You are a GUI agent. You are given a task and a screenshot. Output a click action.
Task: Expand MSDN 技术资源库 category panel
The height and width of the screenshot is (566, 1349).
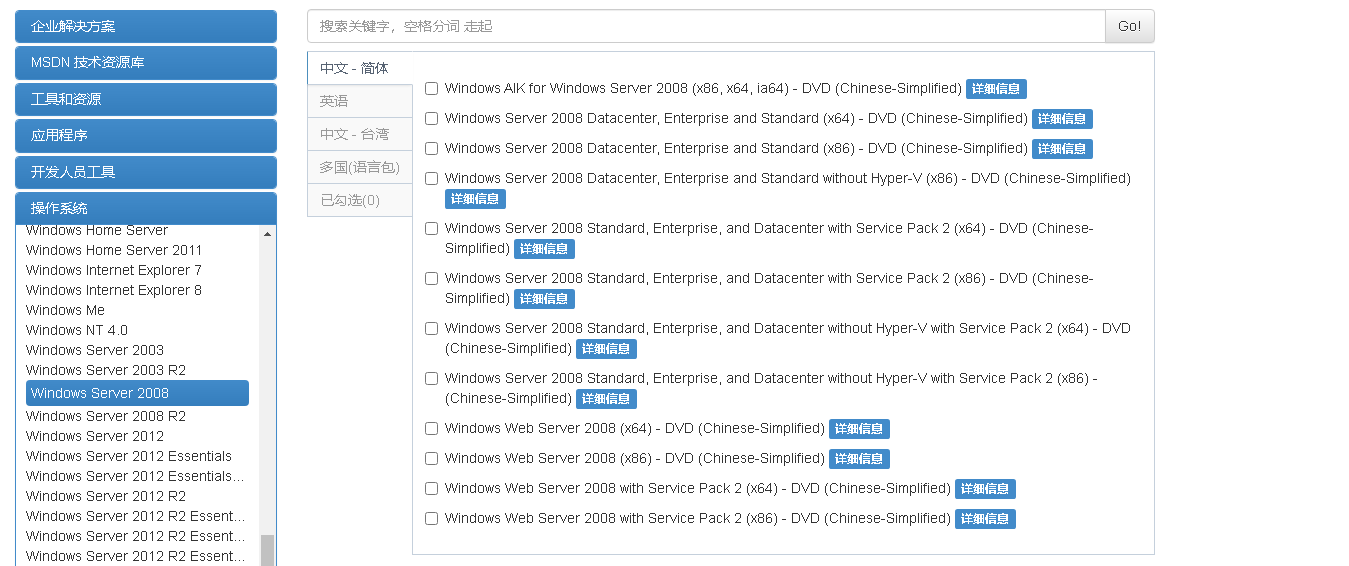146,62
